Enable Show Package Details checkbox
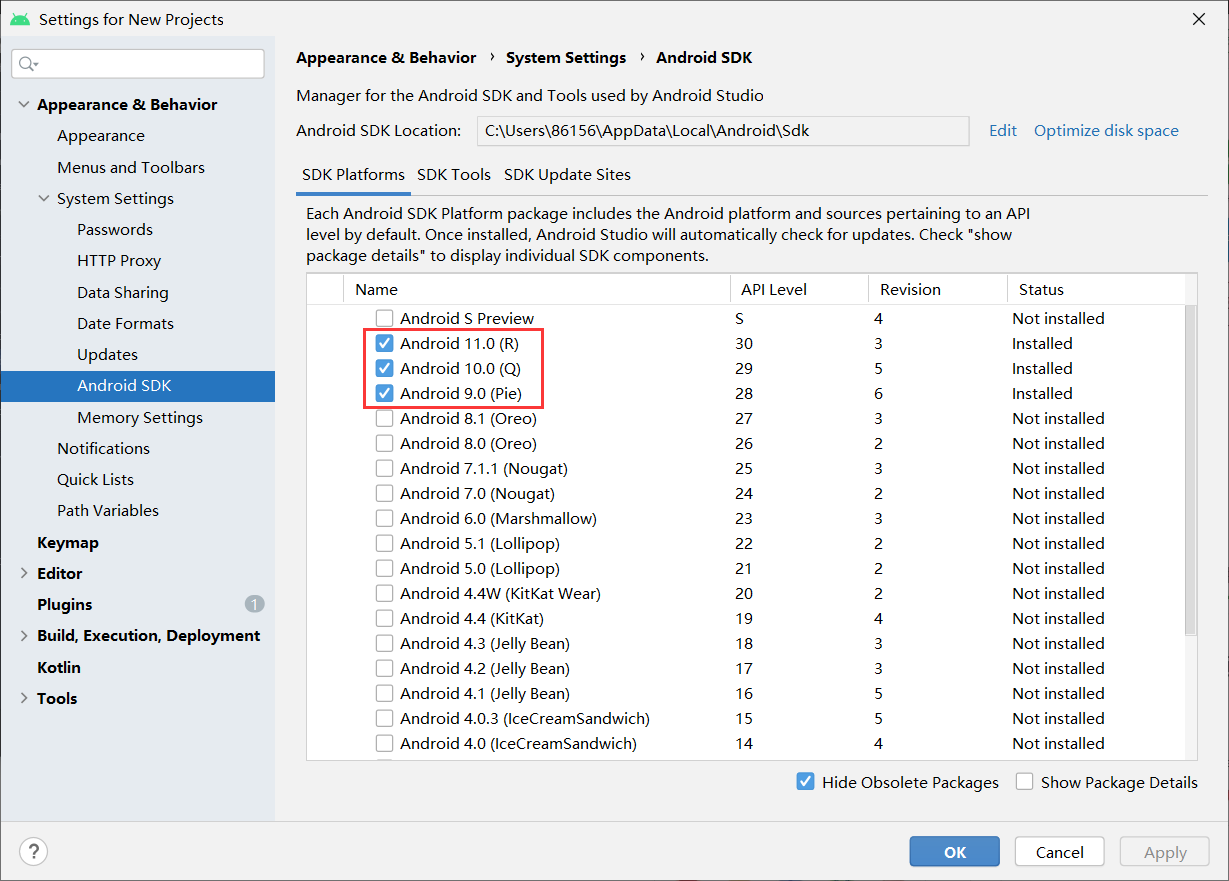The width and height of the screenshot is (1229, 881). tap(1024, 782)
